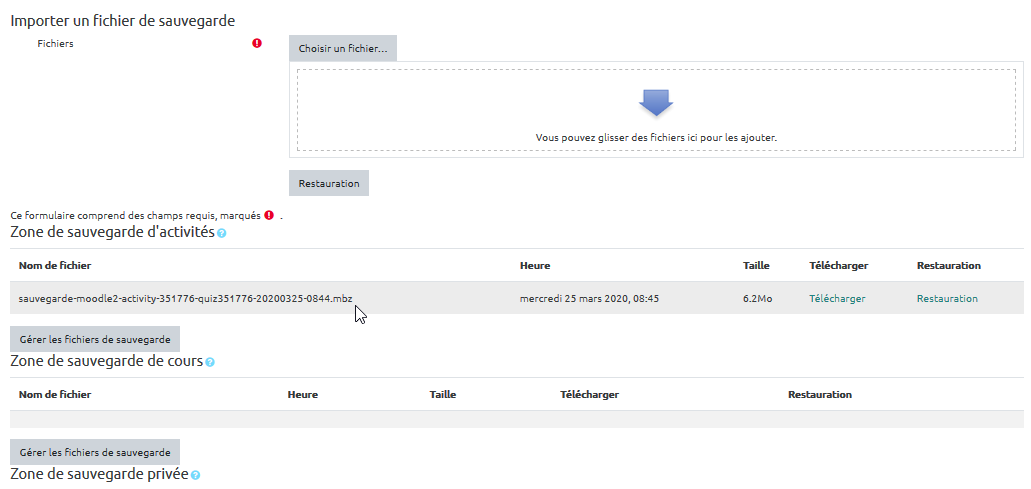Open help icon for Zone de sauvegarde d'activités
The width and height of the screenshot is (1031, 489).
click(x=222, y=233)
